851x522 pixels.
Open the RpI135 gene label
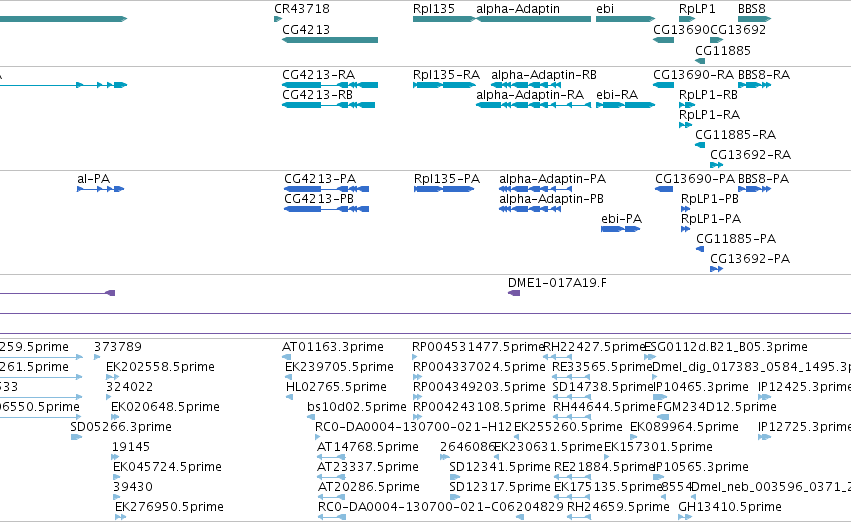click(x=434, y=9)
